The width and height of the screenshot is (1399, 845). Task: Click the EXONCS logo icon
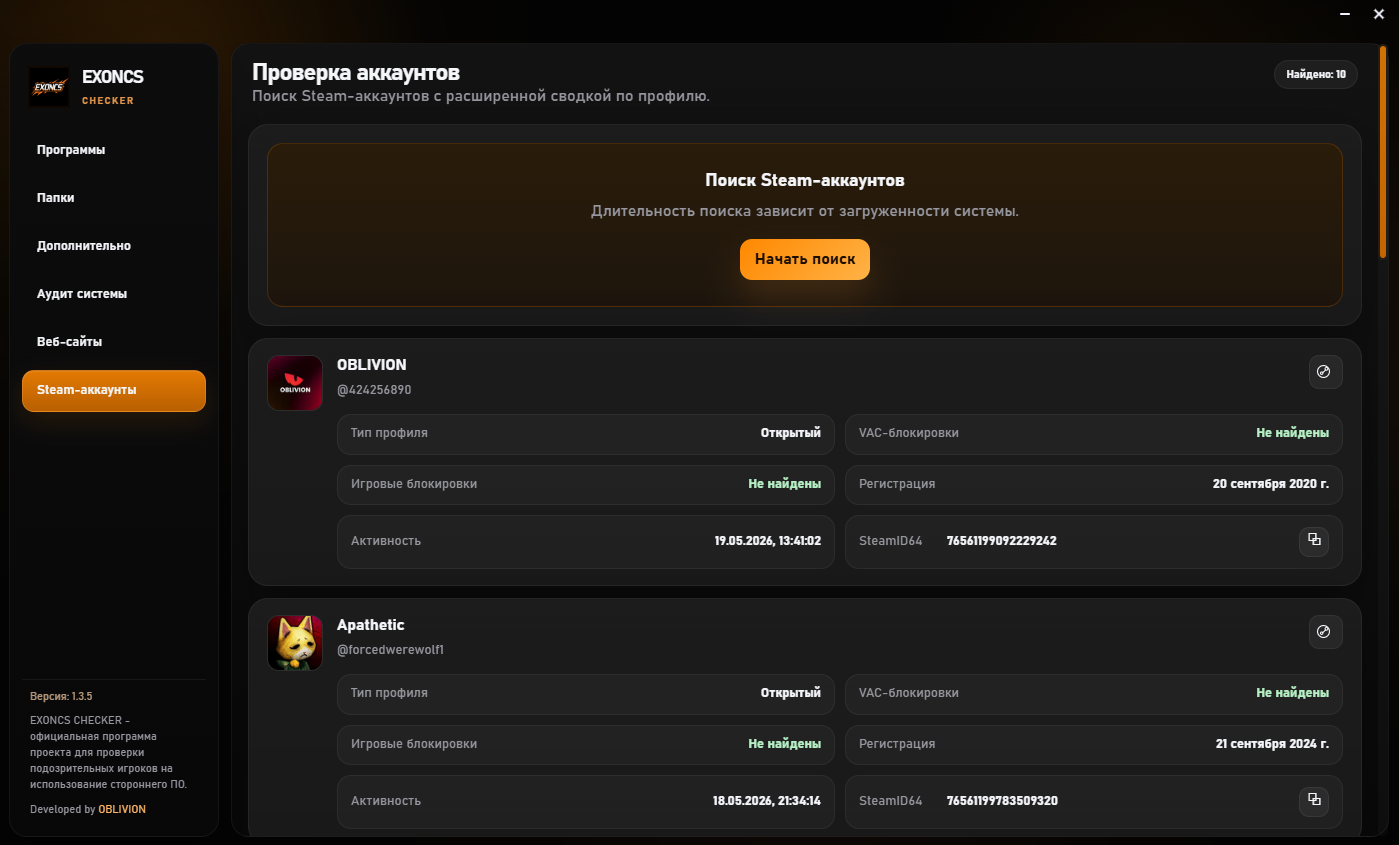pyautogui.click(x=49, y=87)
